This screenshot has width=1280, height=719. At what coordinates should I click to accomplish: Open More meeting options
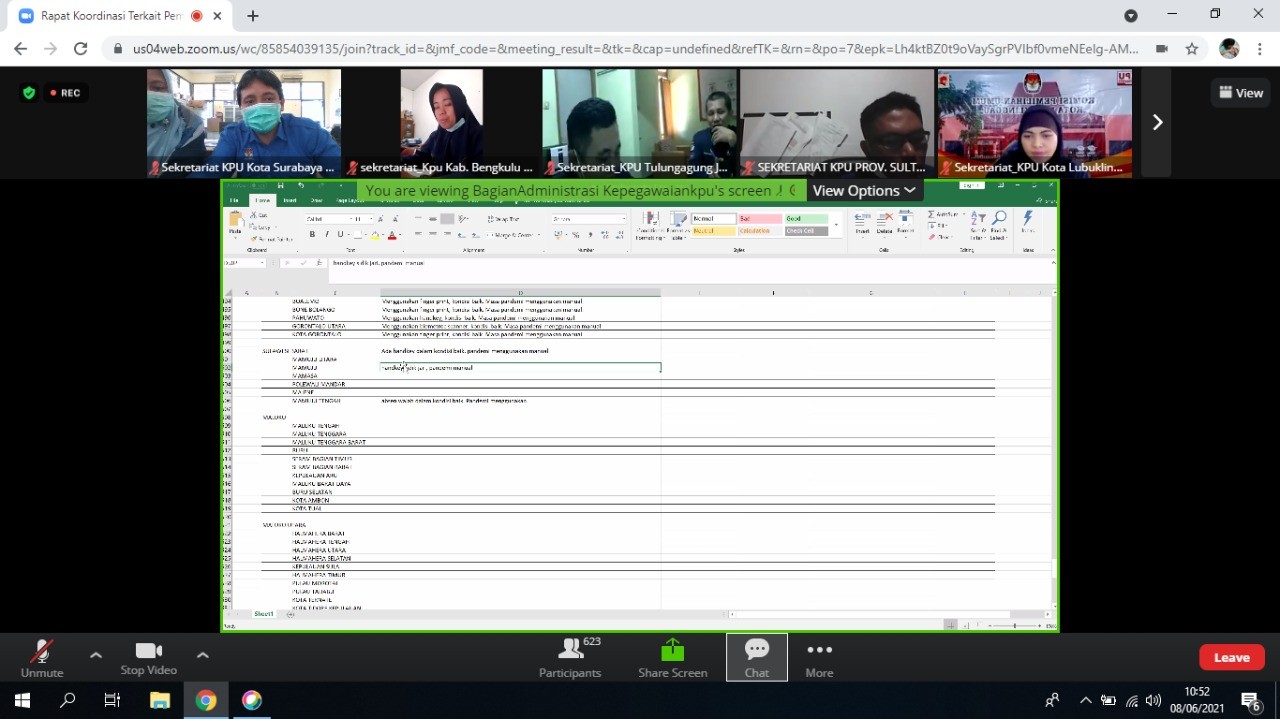click(819, 657)
